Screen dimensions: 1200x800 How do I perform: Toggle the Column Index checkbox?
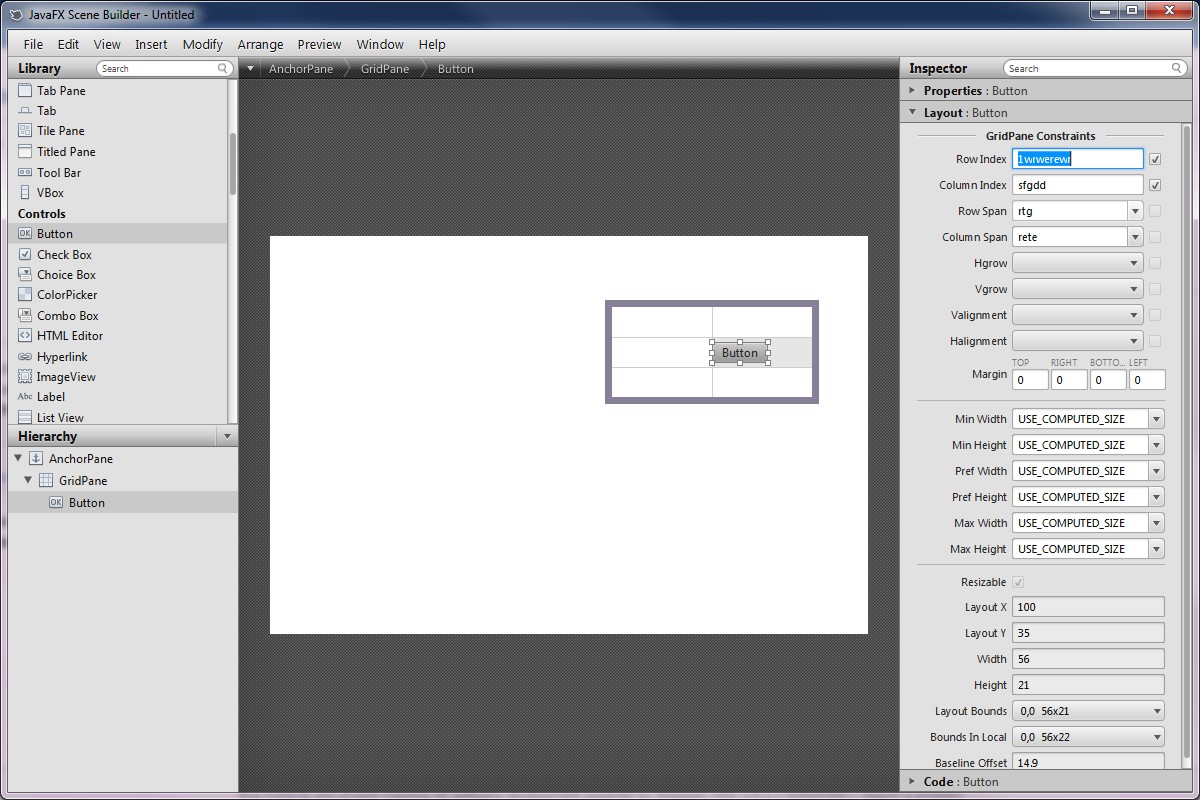click(1155, 185)
